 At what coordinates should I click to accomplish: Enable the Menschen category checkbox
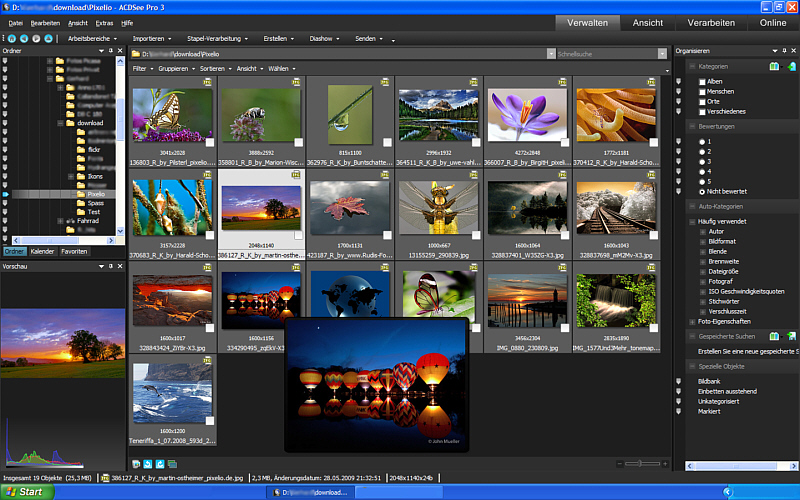[702, 92]
